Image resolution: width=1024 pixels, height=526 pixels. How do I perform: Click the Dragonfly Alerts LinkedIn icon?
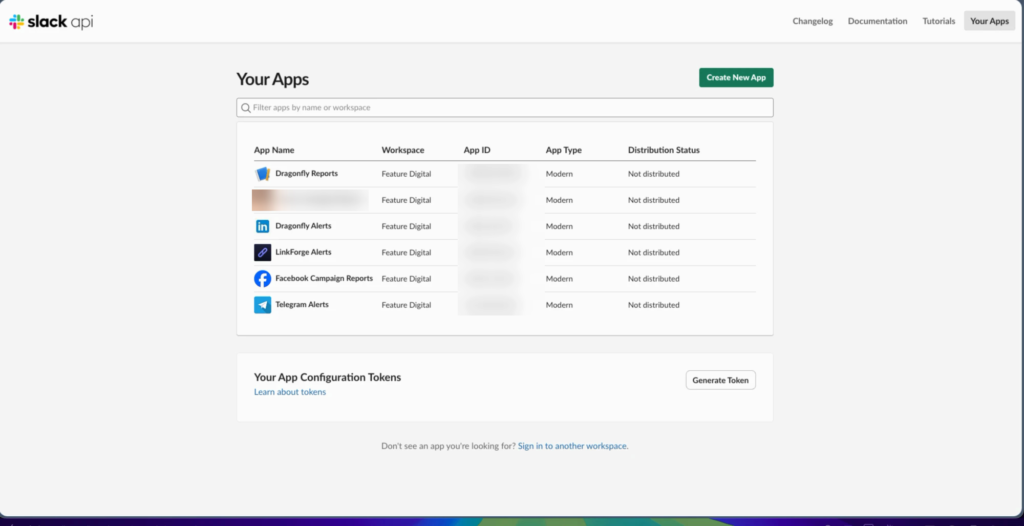point(263,226)
